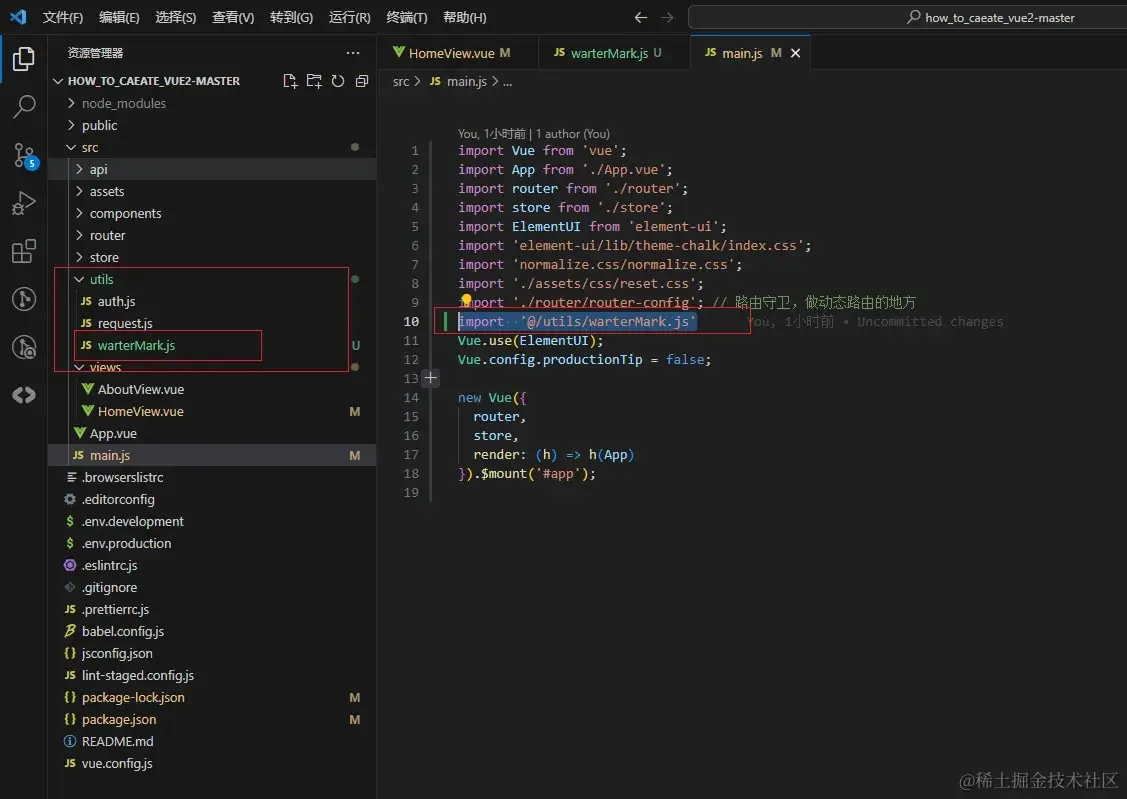This screenshot has width=1127, height=799.
Task: Click the VS Code logo icon
Action: (19, 17)
